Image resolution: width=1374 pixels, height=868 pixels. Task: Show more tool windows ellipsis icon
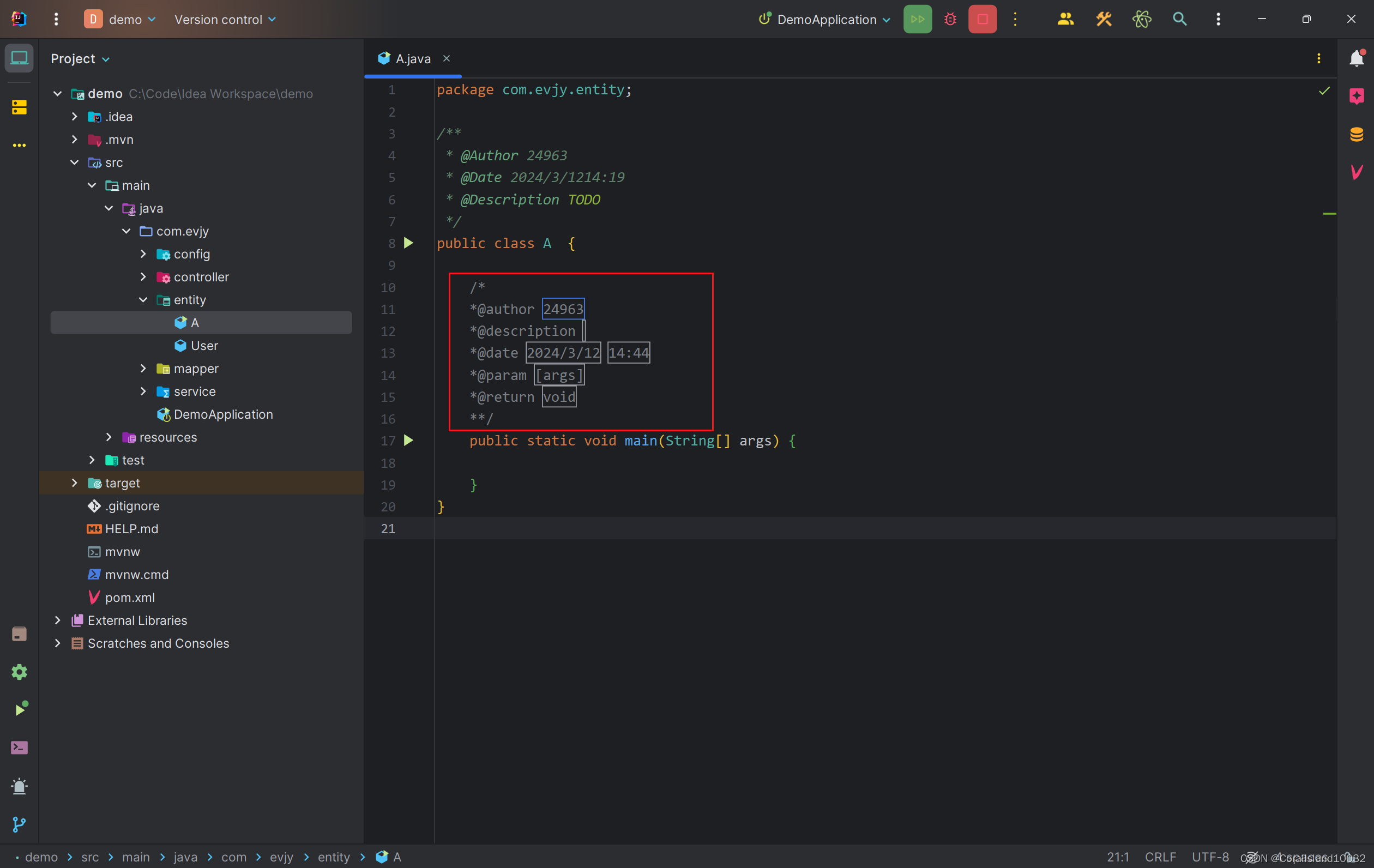(x=20, y=146)
